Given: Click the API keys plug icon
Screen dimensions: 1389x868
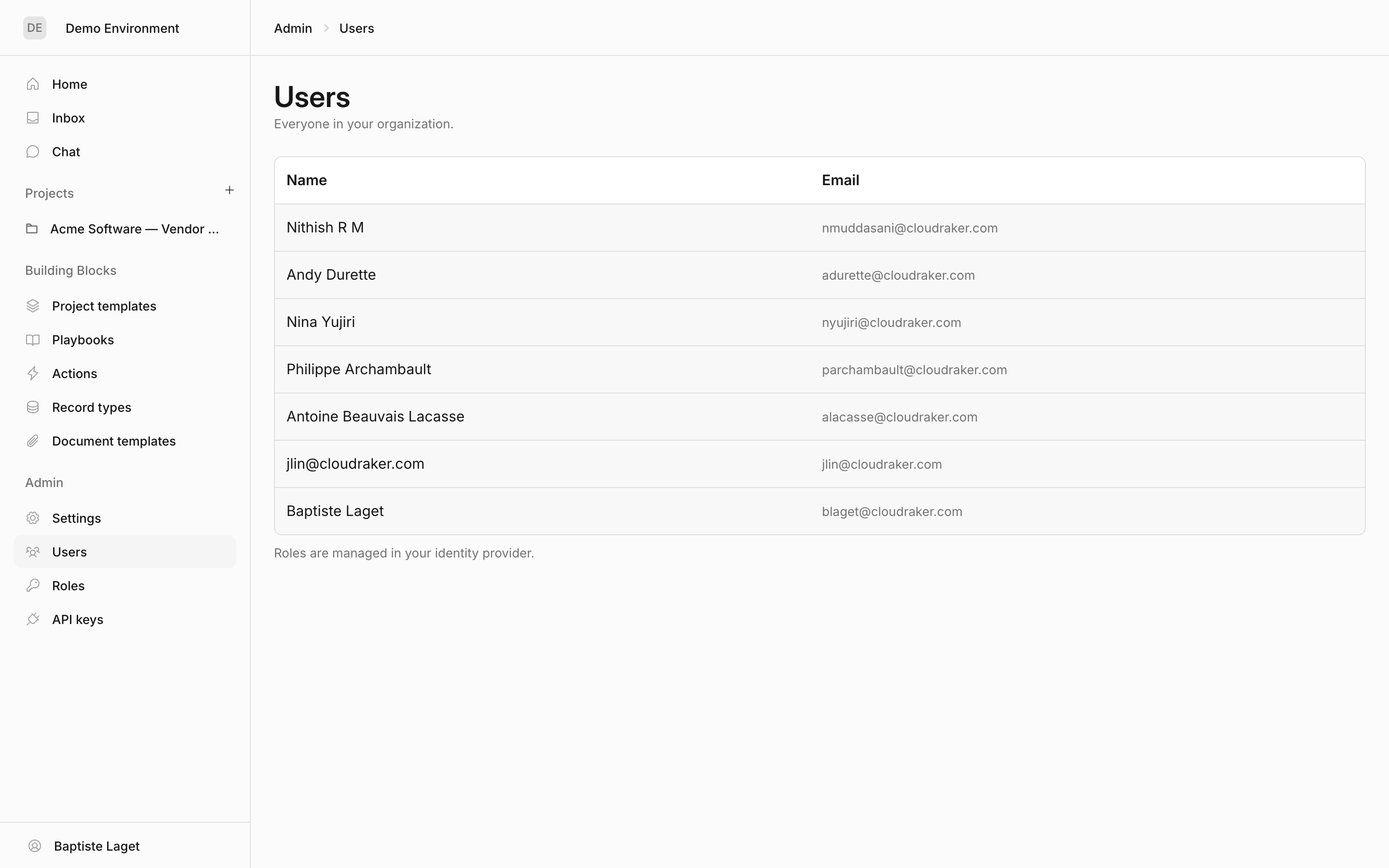Looking at the screenshot, I should point(33,620).
